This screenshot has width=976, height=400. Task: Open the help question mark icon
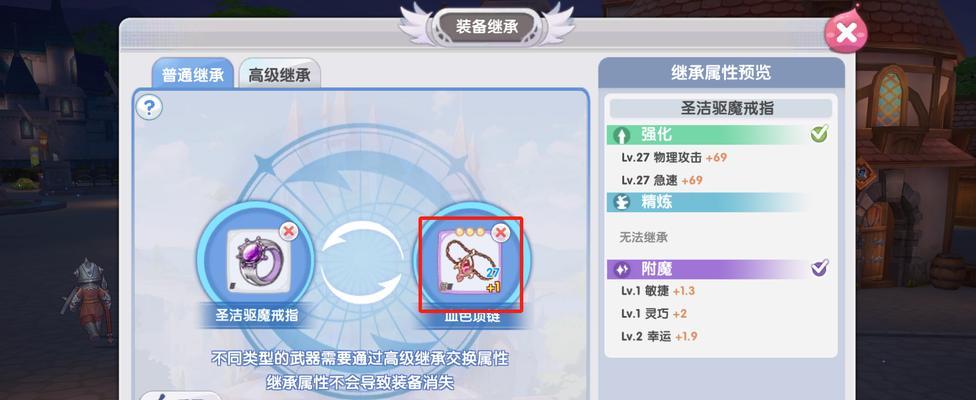(x=149, y=108)
